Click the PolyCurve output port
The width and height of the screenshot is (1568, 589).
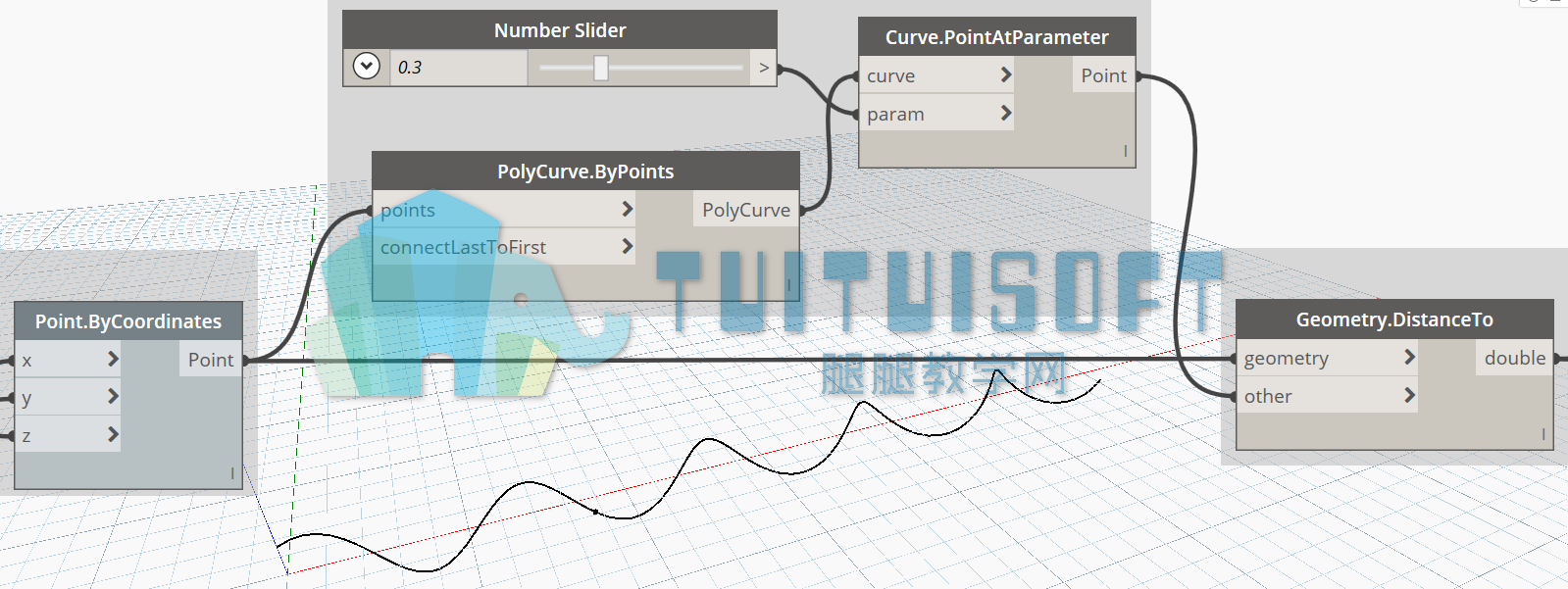coord(746,210)
